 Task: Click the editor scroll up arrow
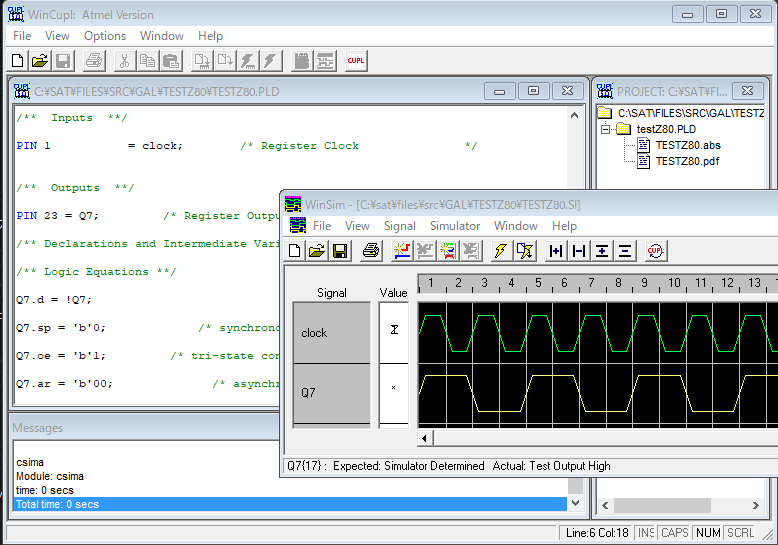[575, 115]
